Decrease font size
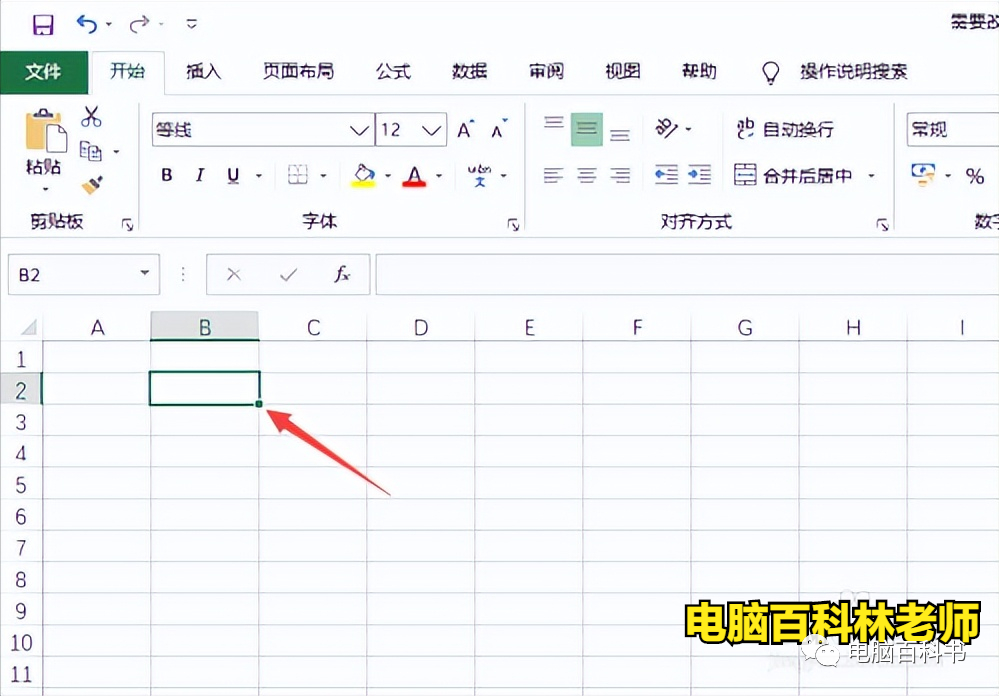Screen dimensions: 999x696 (499, 129)
